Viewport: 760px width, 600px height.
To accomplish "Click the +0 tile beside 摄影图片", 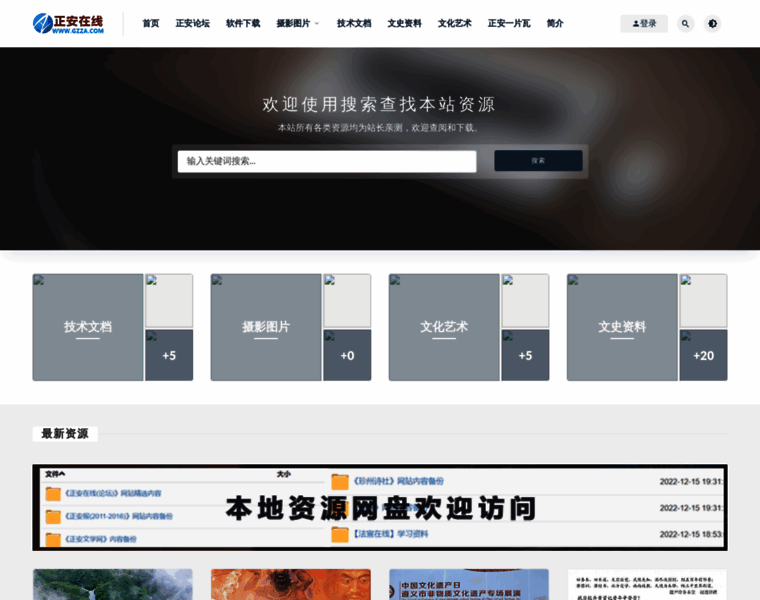I will (347, 355).
